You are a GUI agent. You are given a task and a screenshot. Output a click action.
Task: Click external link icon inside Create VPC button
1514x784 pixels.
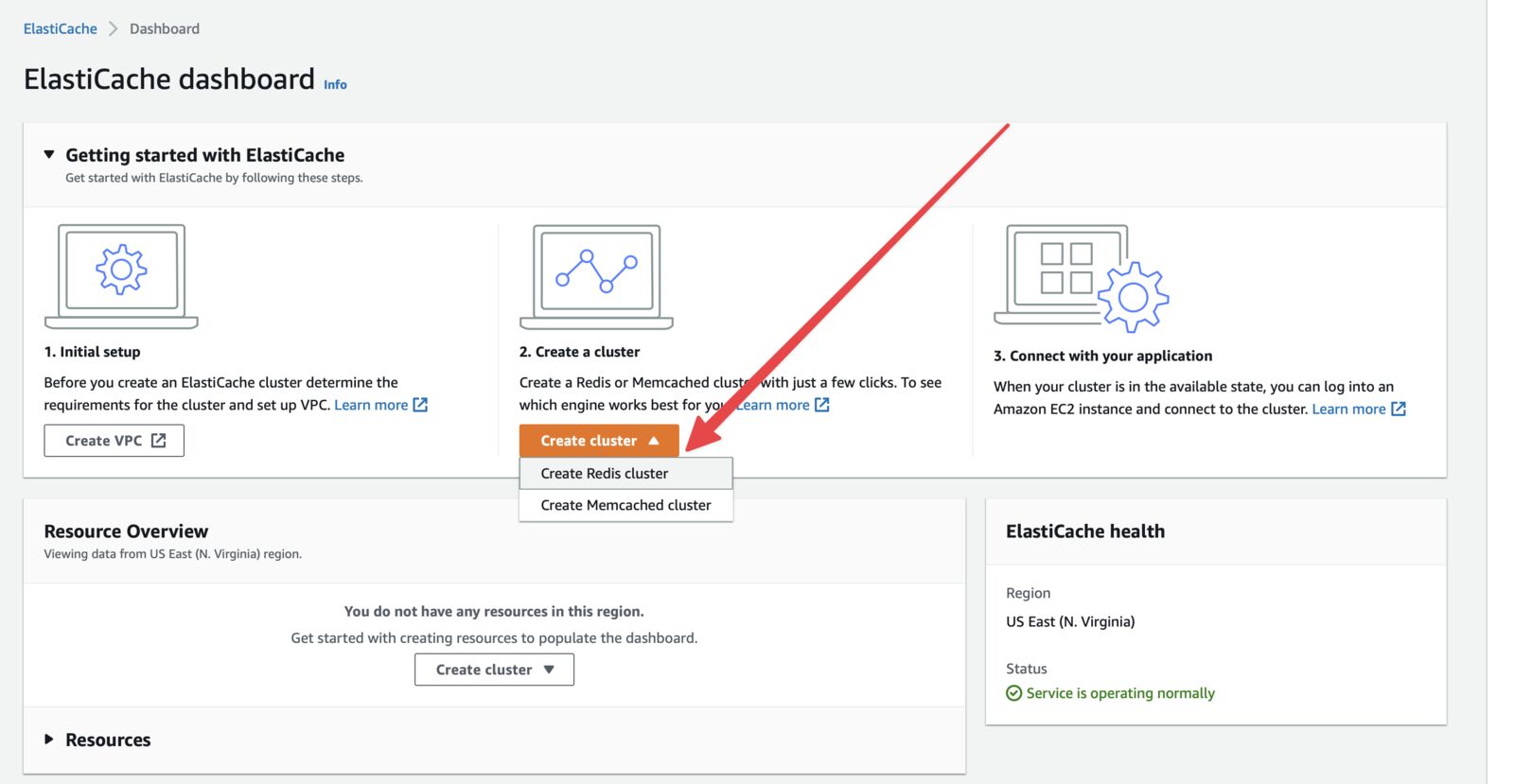click(x=158, y=441)
